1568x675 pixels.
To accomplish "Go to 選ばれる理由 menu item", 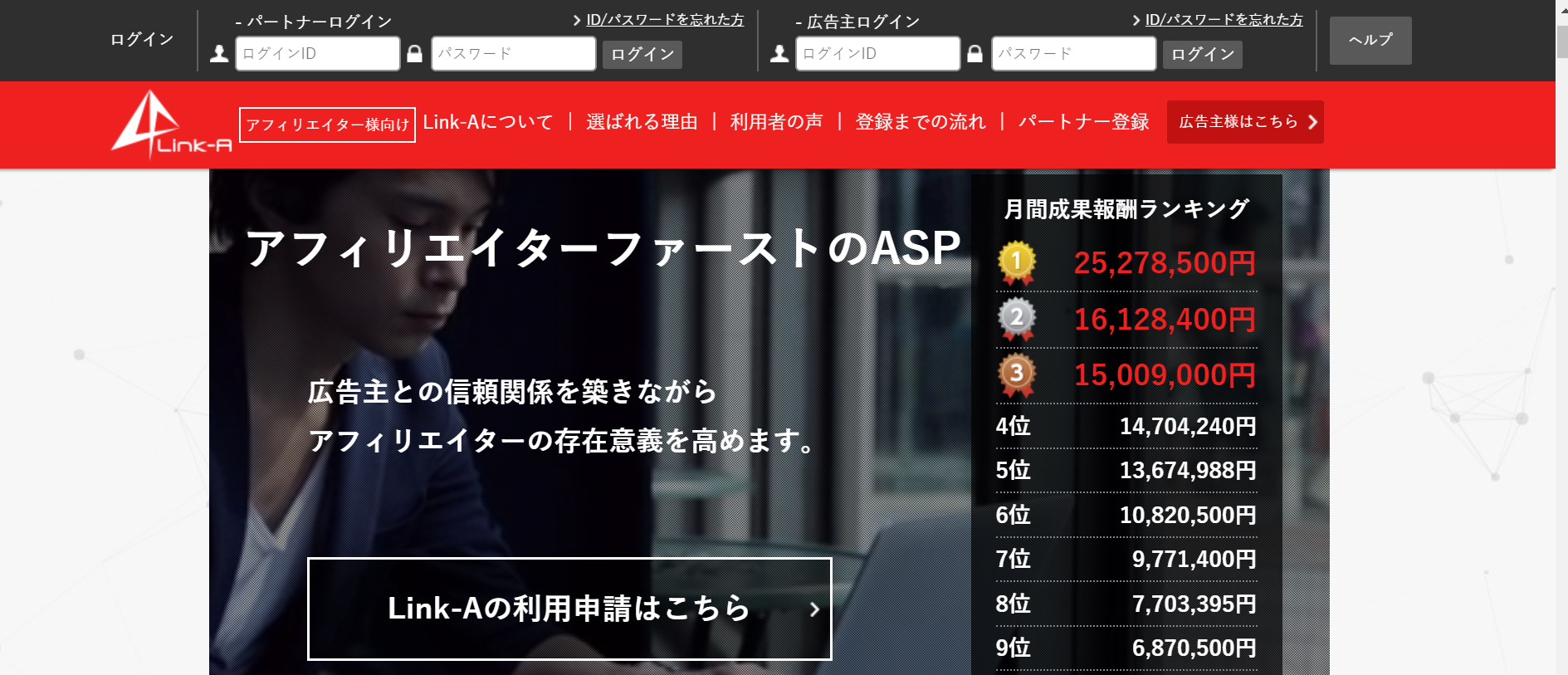I will point(642,122).
